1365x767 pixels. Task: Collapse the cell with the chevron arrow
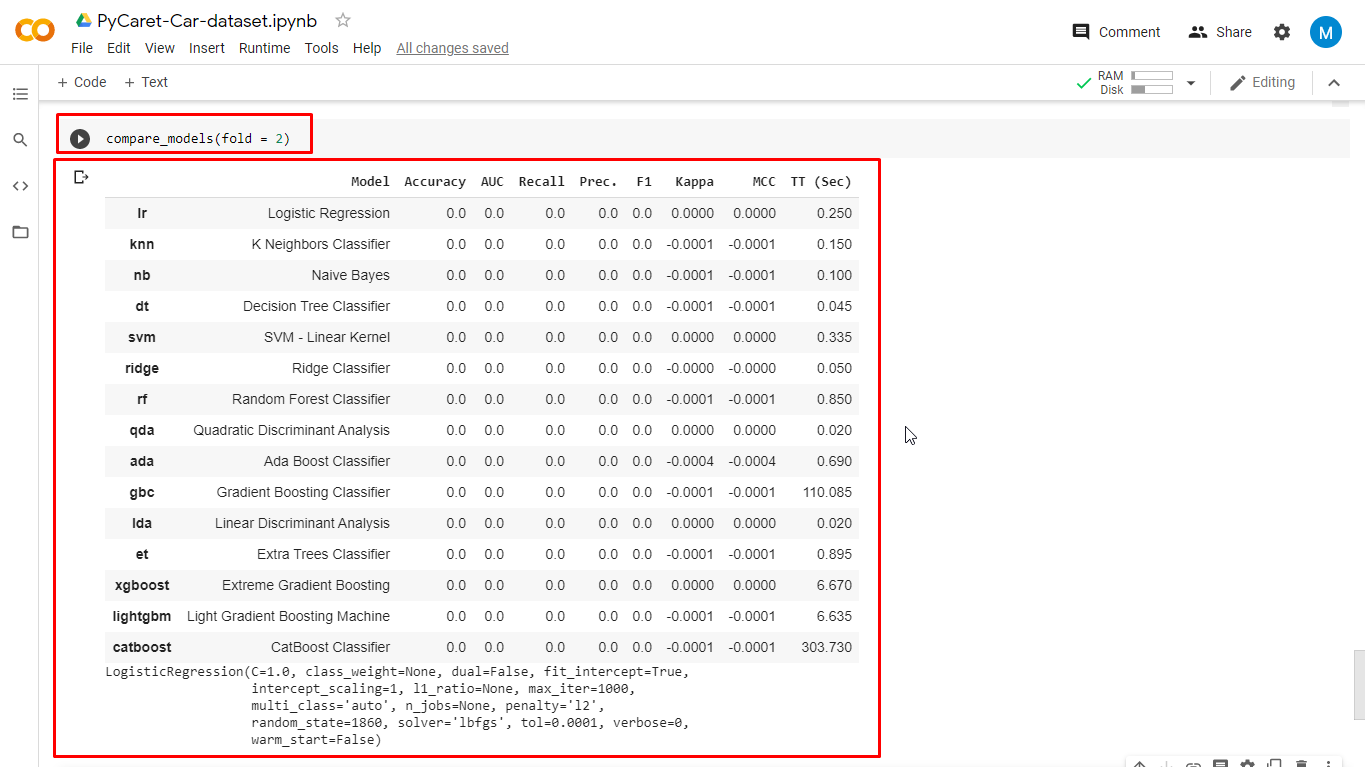pyautogui.click(x=1334, y=82)
